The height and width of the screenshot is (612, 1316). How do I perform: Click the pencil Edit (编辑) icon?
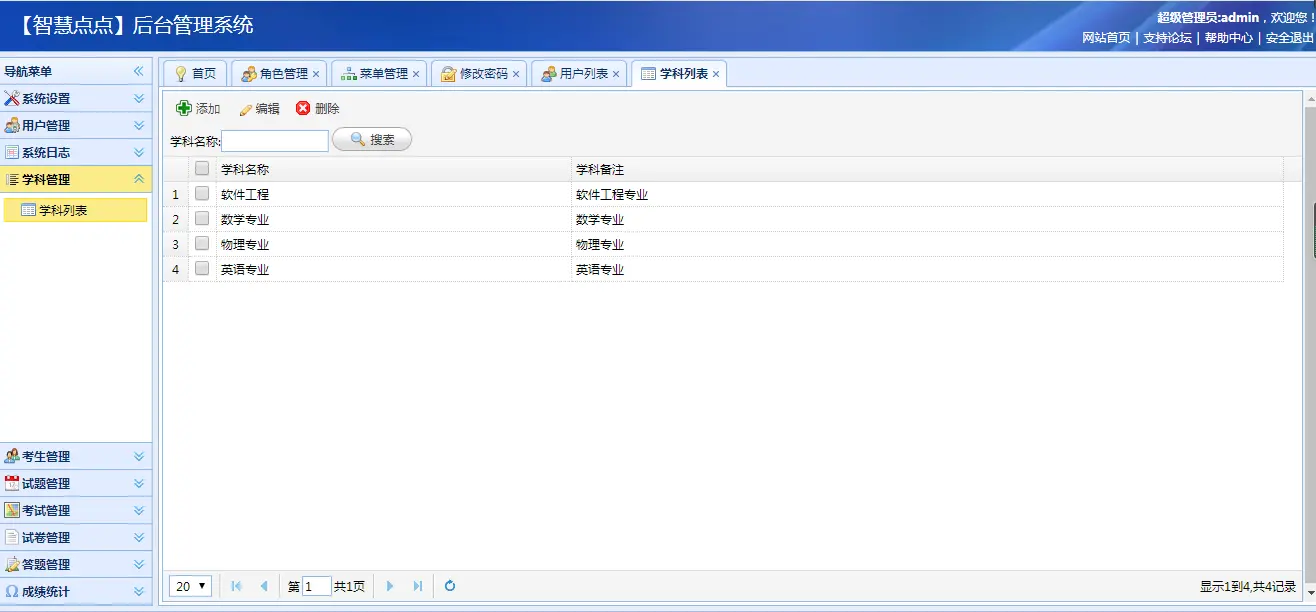(x=246, y=109)
